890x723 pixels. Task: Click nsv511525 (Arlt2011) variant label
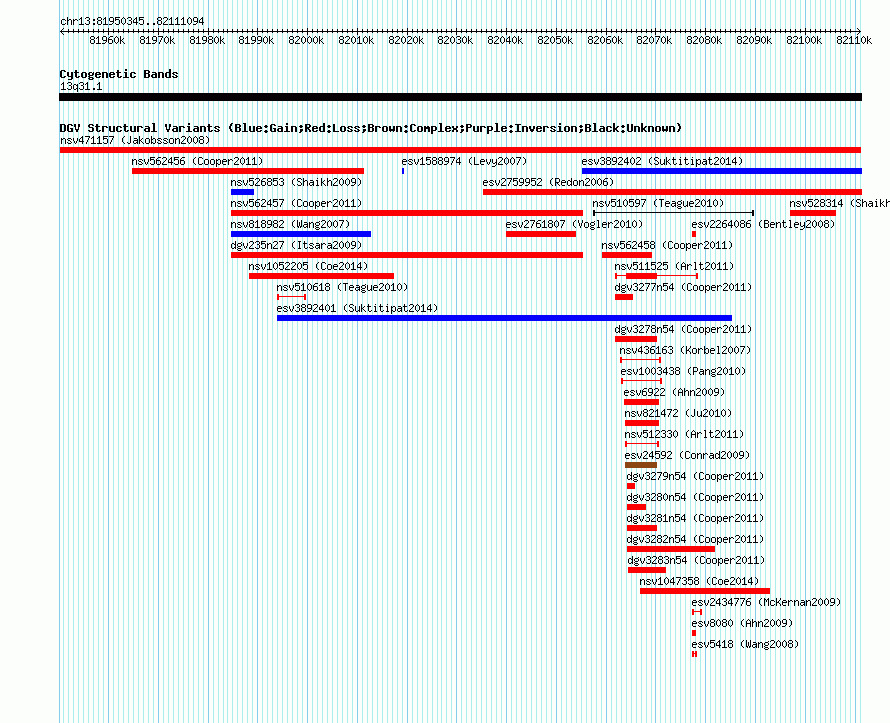674,266
